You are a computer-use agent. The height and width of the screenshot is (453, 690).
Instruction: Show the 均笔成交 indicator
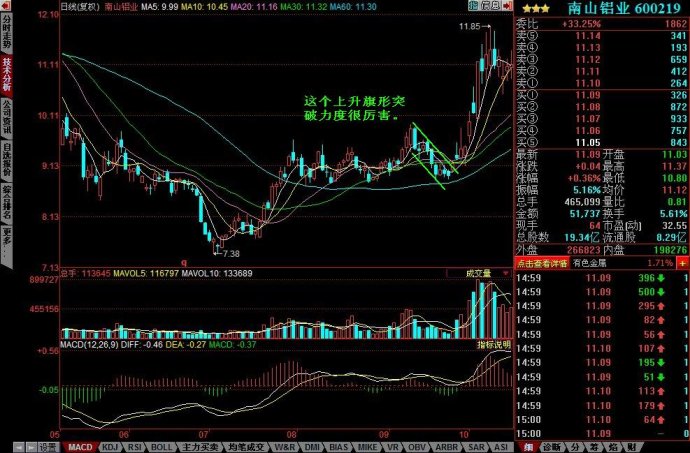click(243, 446)
